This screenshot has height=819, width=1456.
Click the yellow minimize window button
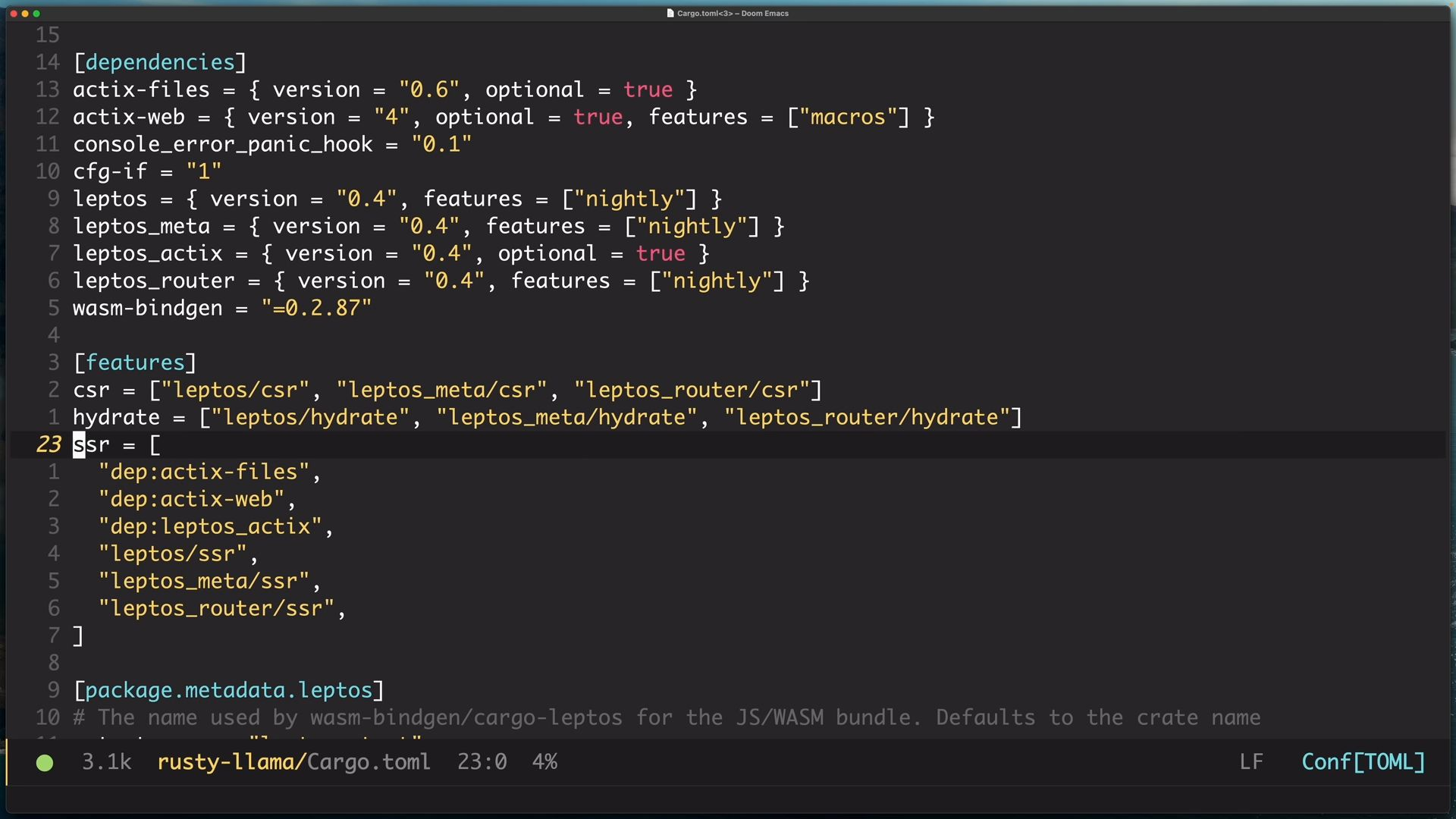click(x=25, y=14)
